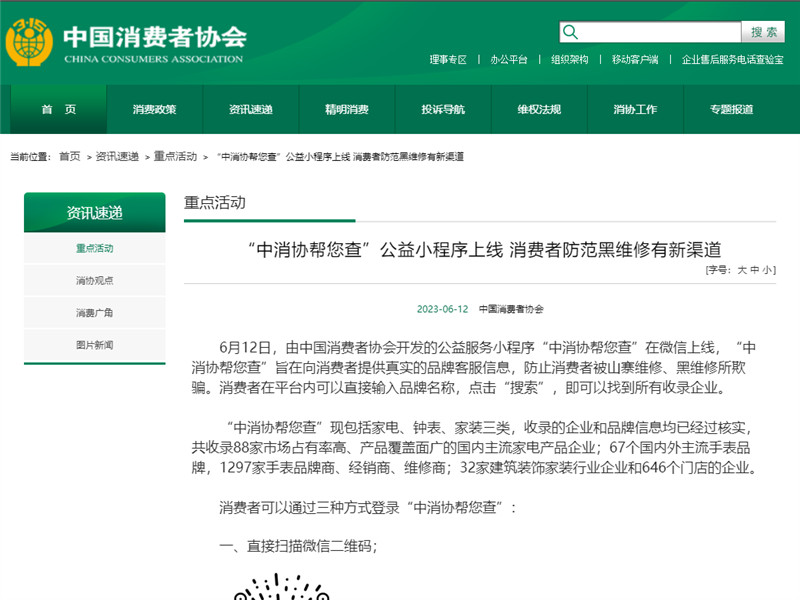This screenshot has height=600, width=800.
Task: Click the line 消费者可以通过三种方式登录
Action: coord(368,508)
